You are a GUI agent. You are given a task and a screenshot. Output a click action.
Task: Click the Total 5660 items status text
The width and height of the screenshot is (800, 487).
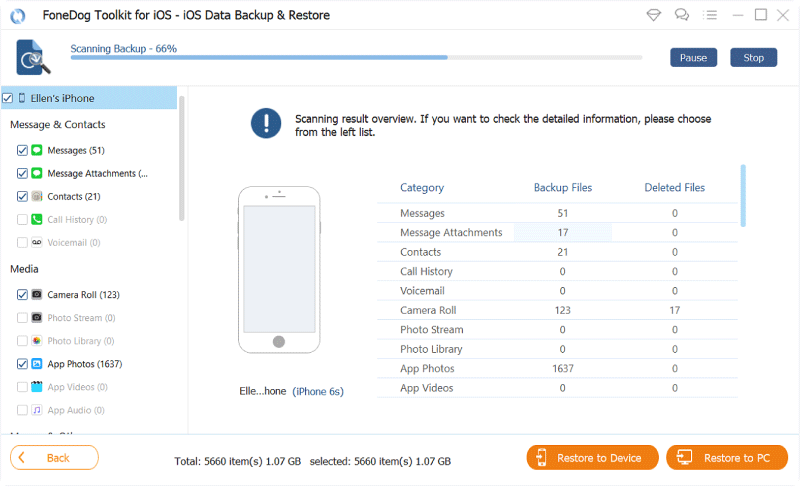point(238,461)
